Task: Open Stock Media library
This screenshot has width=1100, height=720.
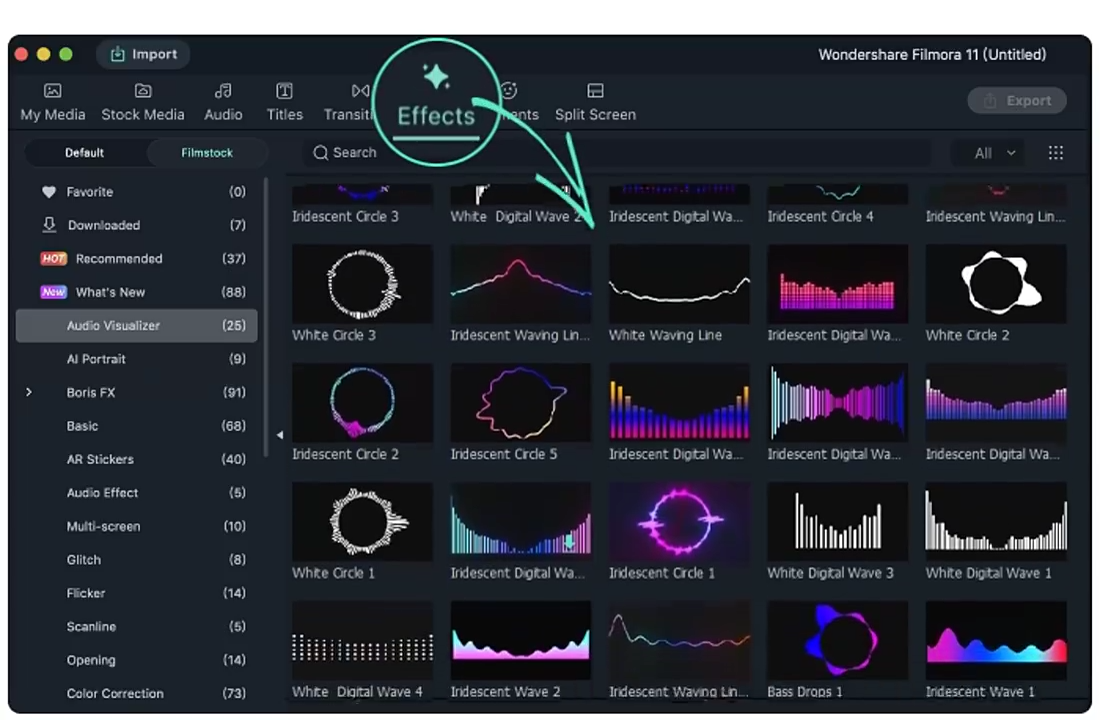Action: coord(143,100)
